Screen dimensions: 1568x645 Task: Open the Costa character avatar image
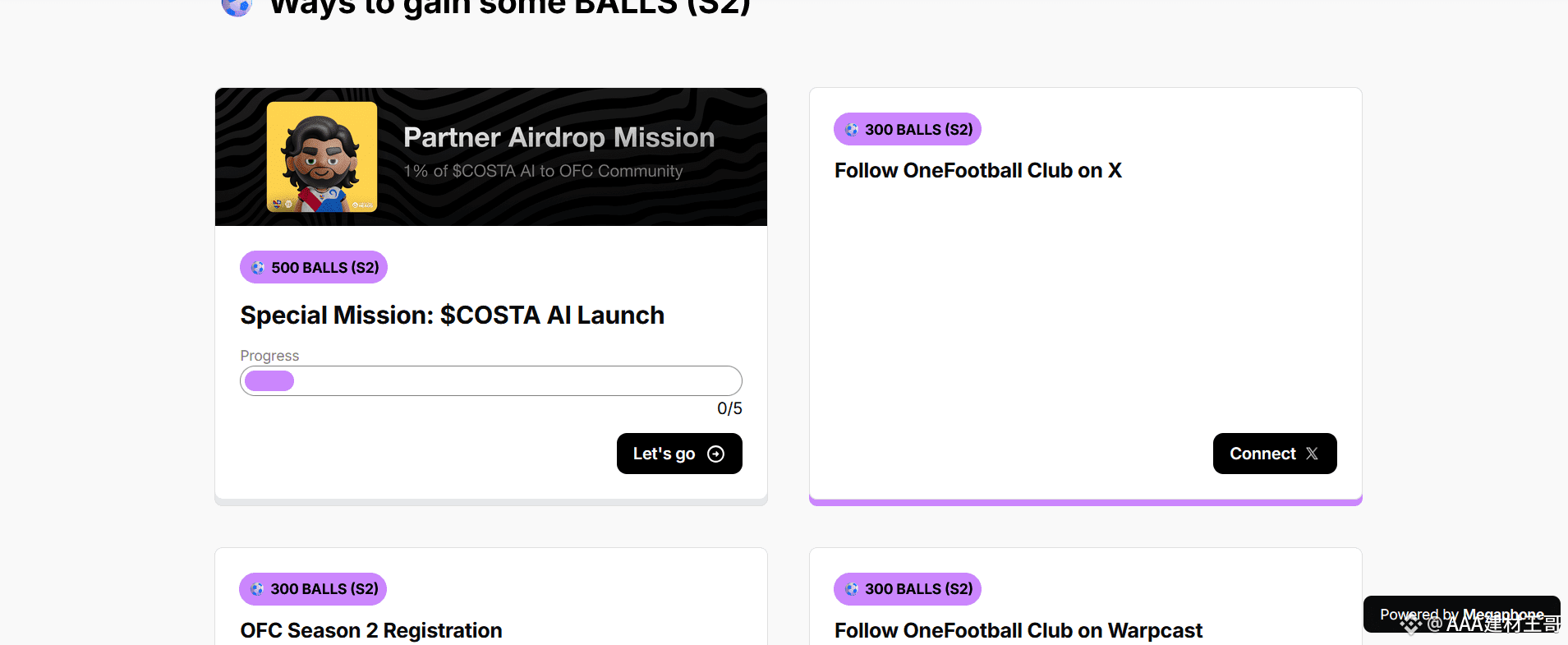(322, 156)
